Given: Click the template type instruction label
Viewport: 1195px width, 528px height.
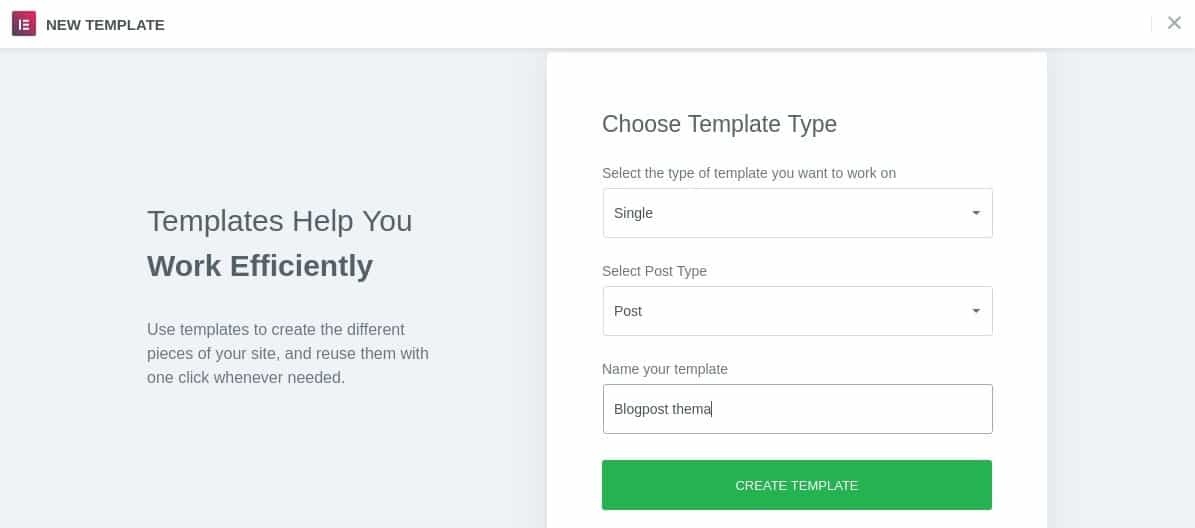Looking at the screenshot, I should tap(748, 173).
